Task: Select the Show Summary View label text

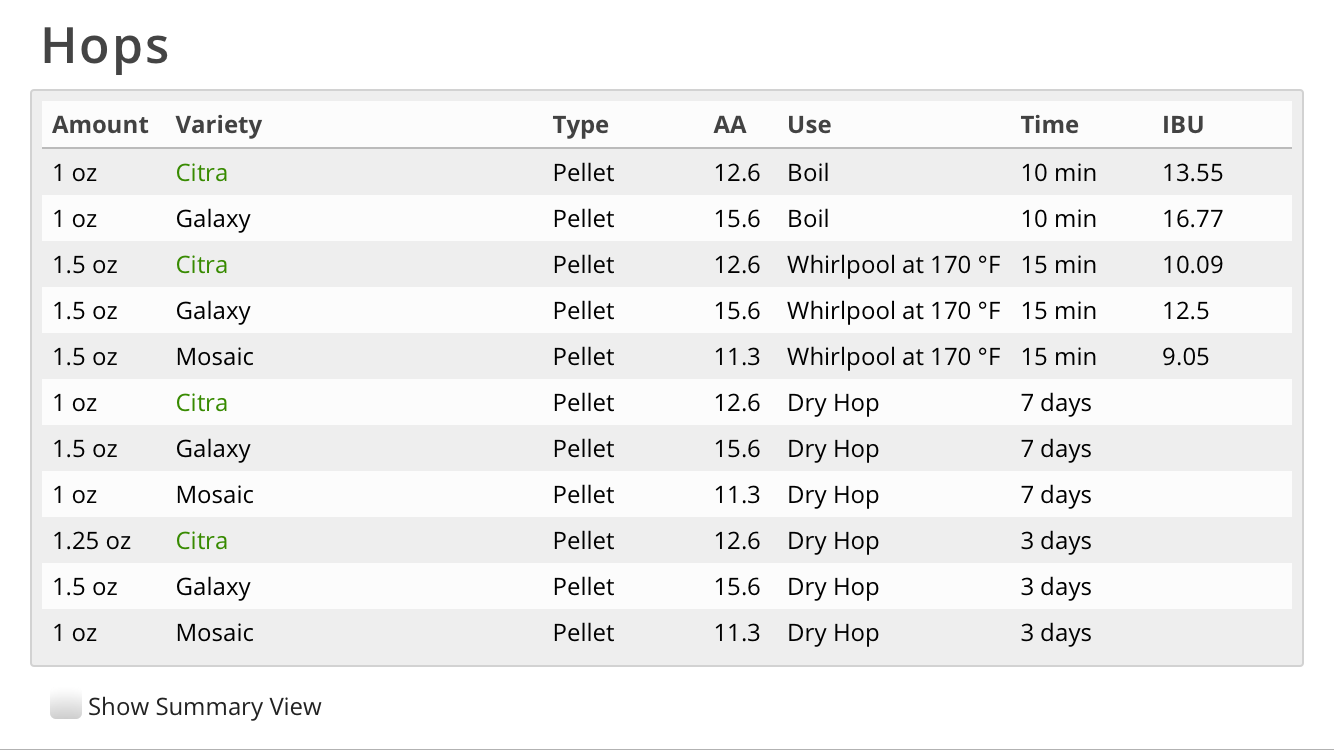Action: [205, 707]
